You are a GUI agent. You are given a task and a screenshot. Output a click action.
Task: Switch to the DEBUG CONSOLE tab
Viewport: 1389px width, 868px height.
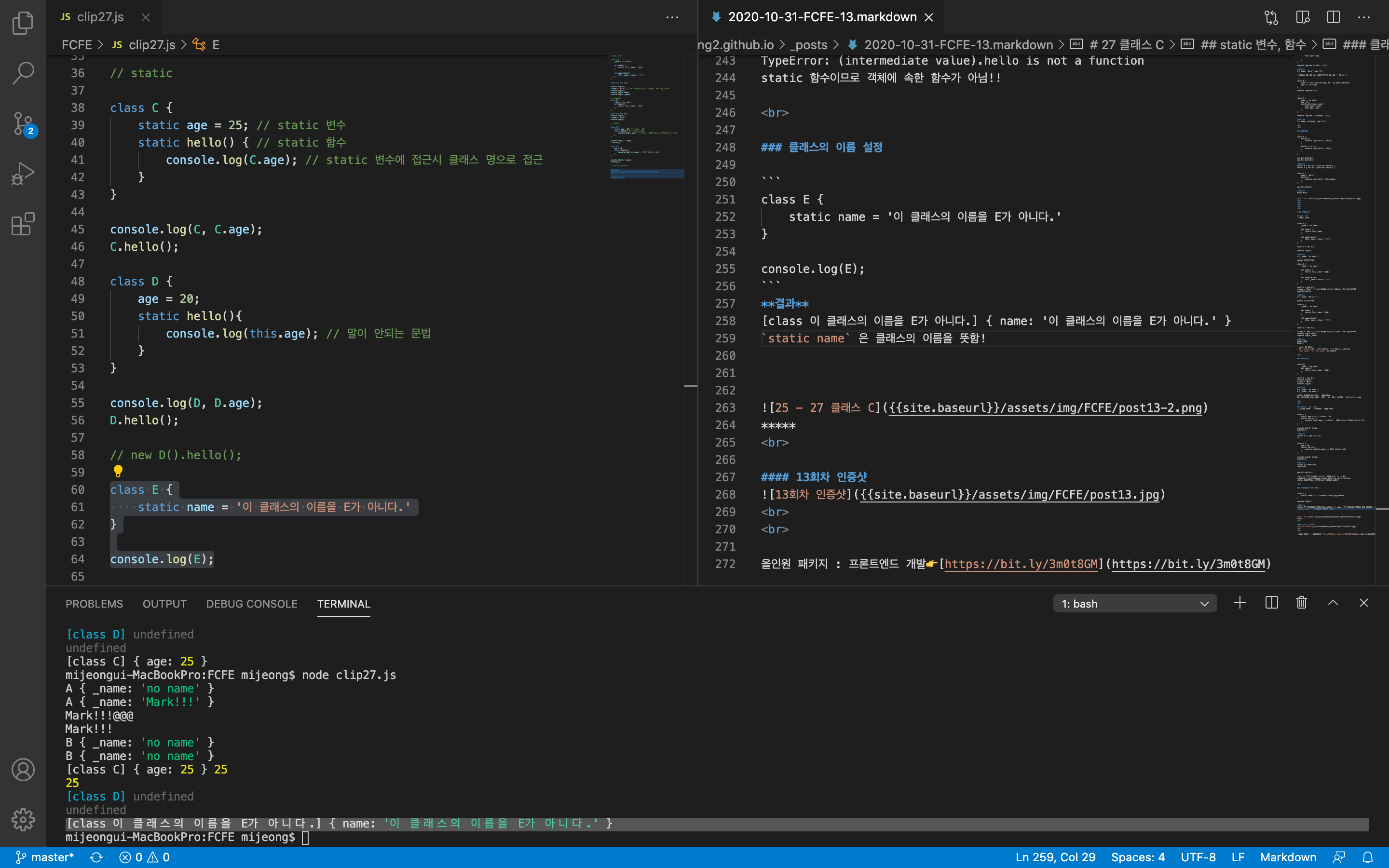[x=252, y=604]
